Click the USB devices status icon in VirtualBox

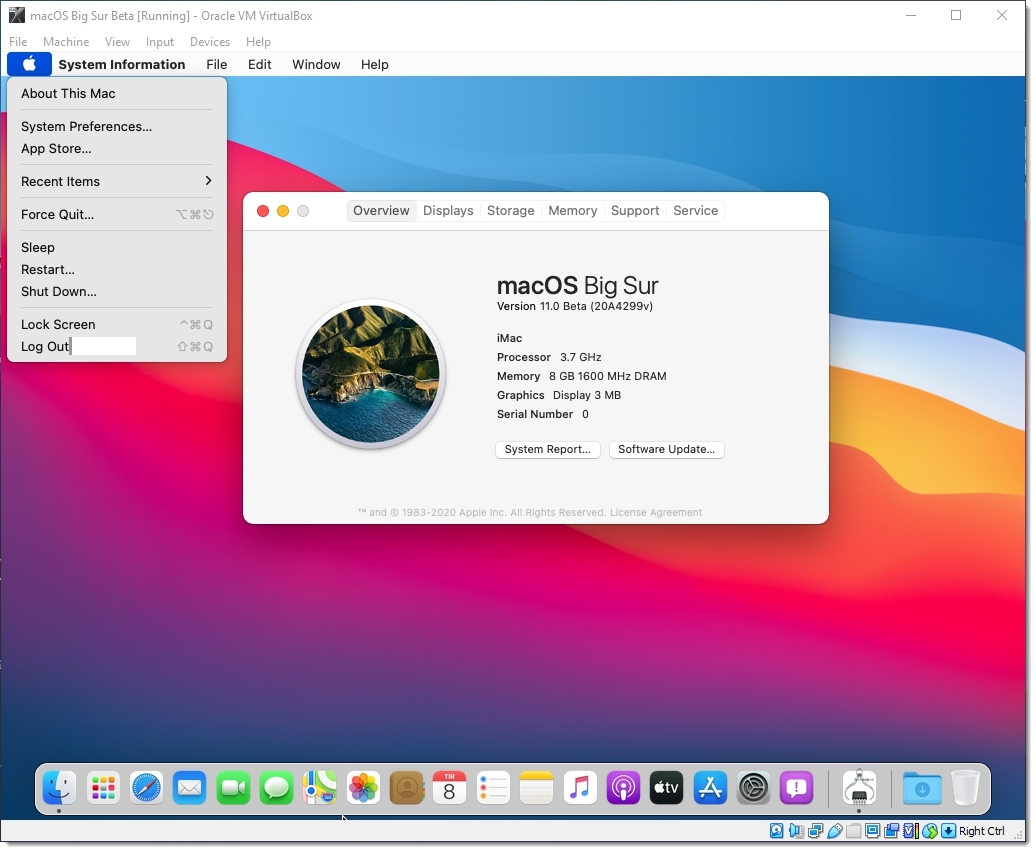click(835, 831)
